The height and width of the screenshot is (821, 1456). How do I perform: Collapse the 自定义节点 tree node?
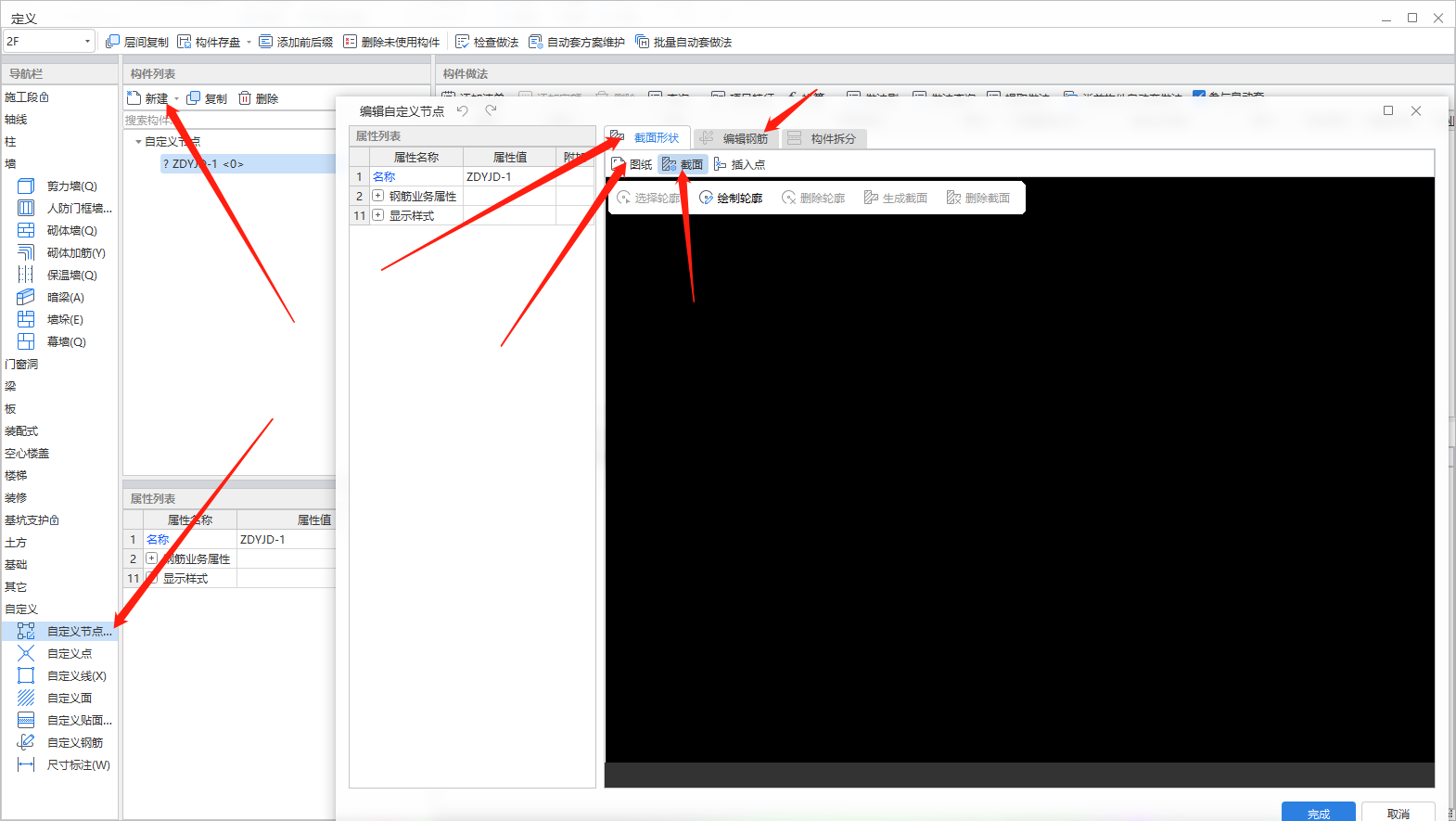138,142
